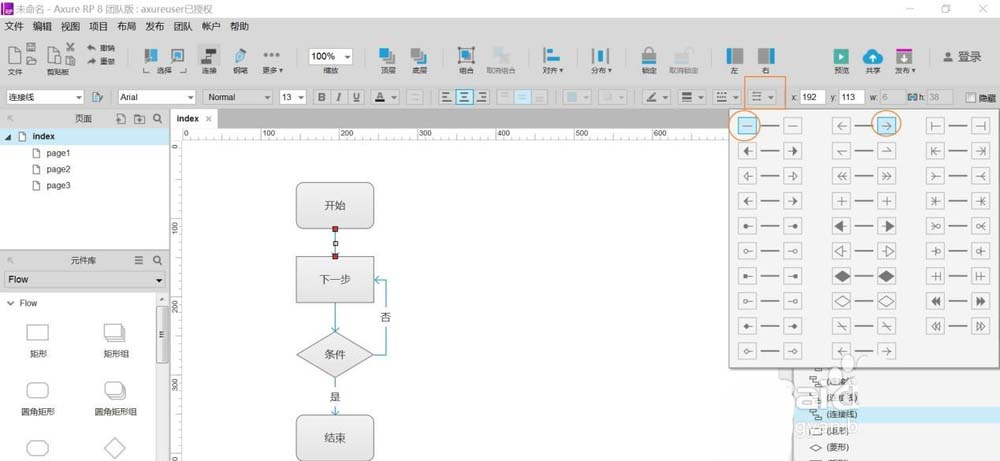
Task: Open the 对齐 align options
Action: (x=552, y=61)
